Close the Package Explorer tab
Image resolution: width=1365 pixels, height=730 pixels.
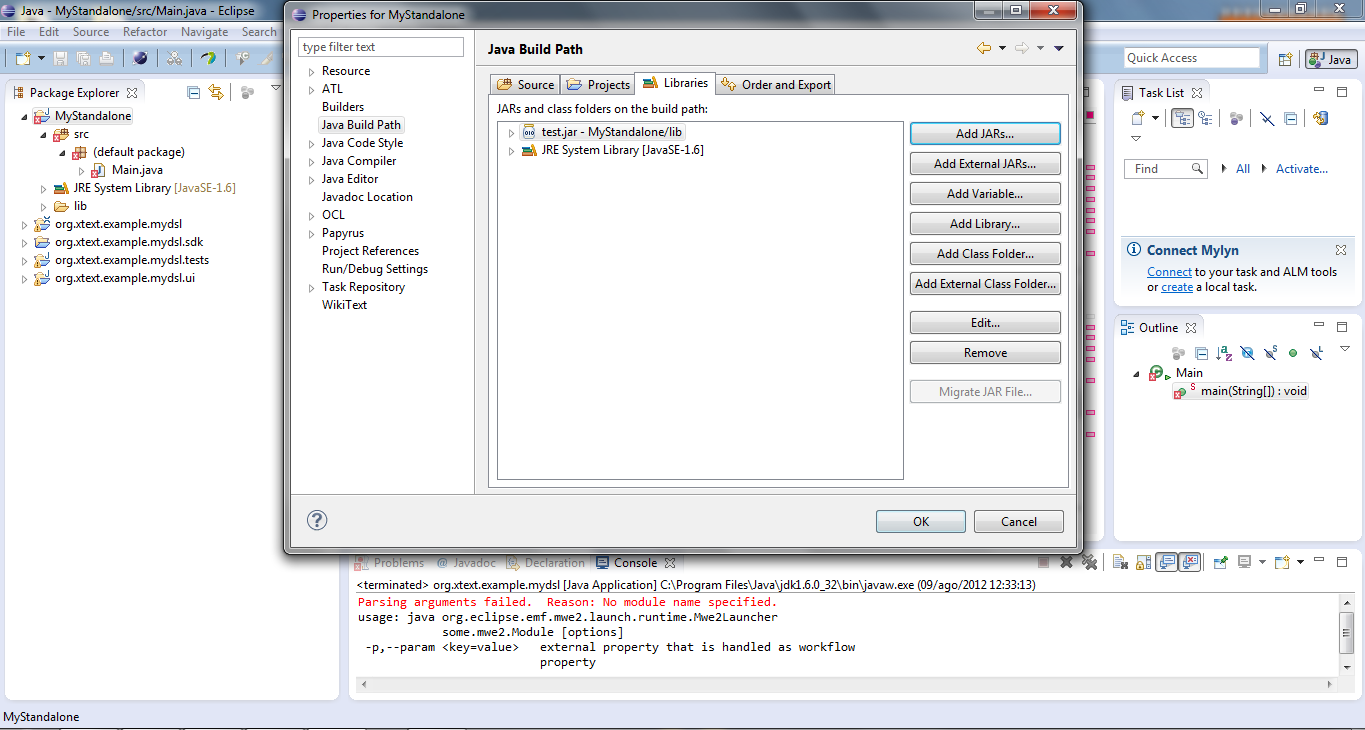(x=132, y=92)
